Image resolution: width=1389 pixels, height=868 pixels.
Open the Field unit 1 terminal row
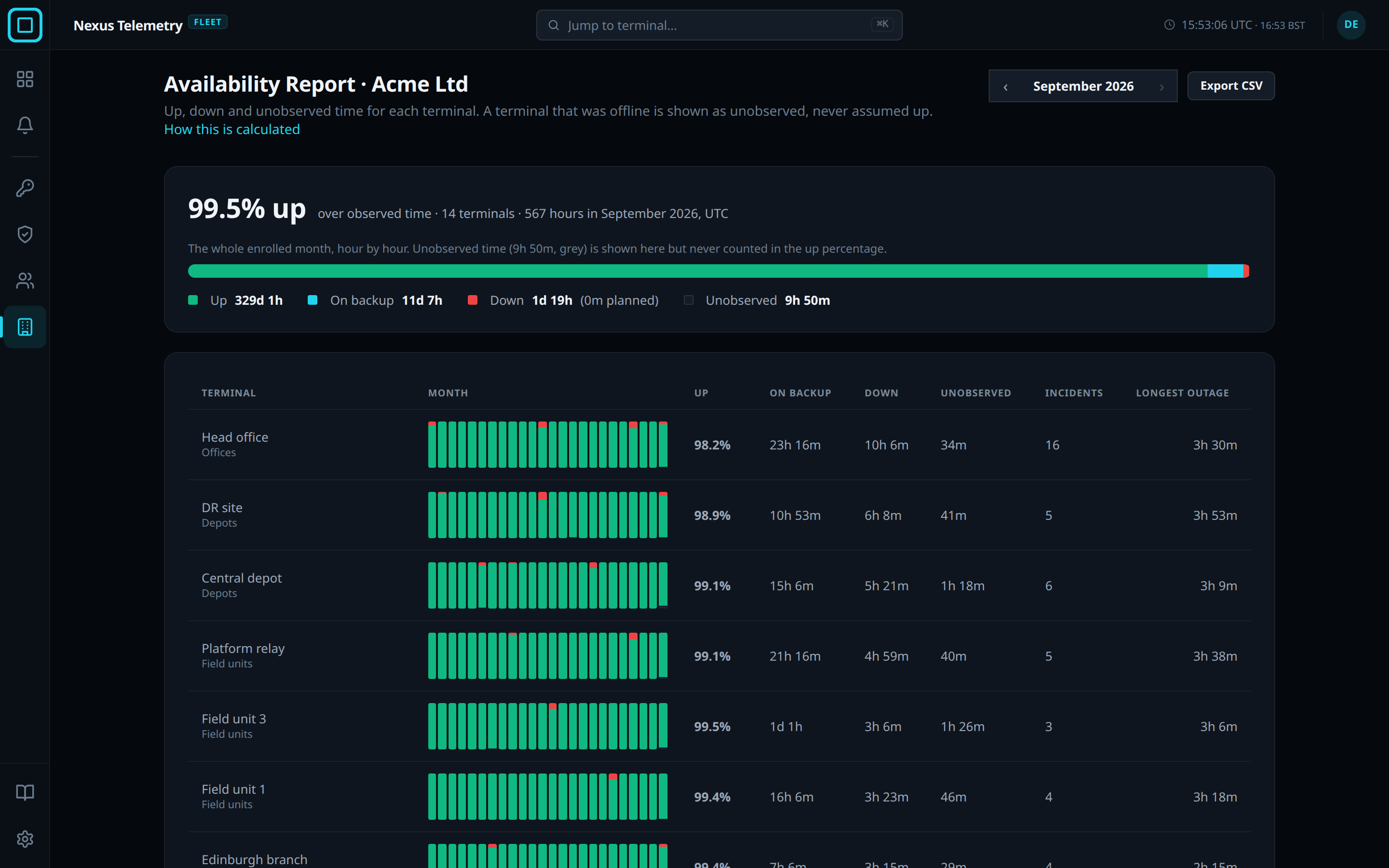point(719,797)
